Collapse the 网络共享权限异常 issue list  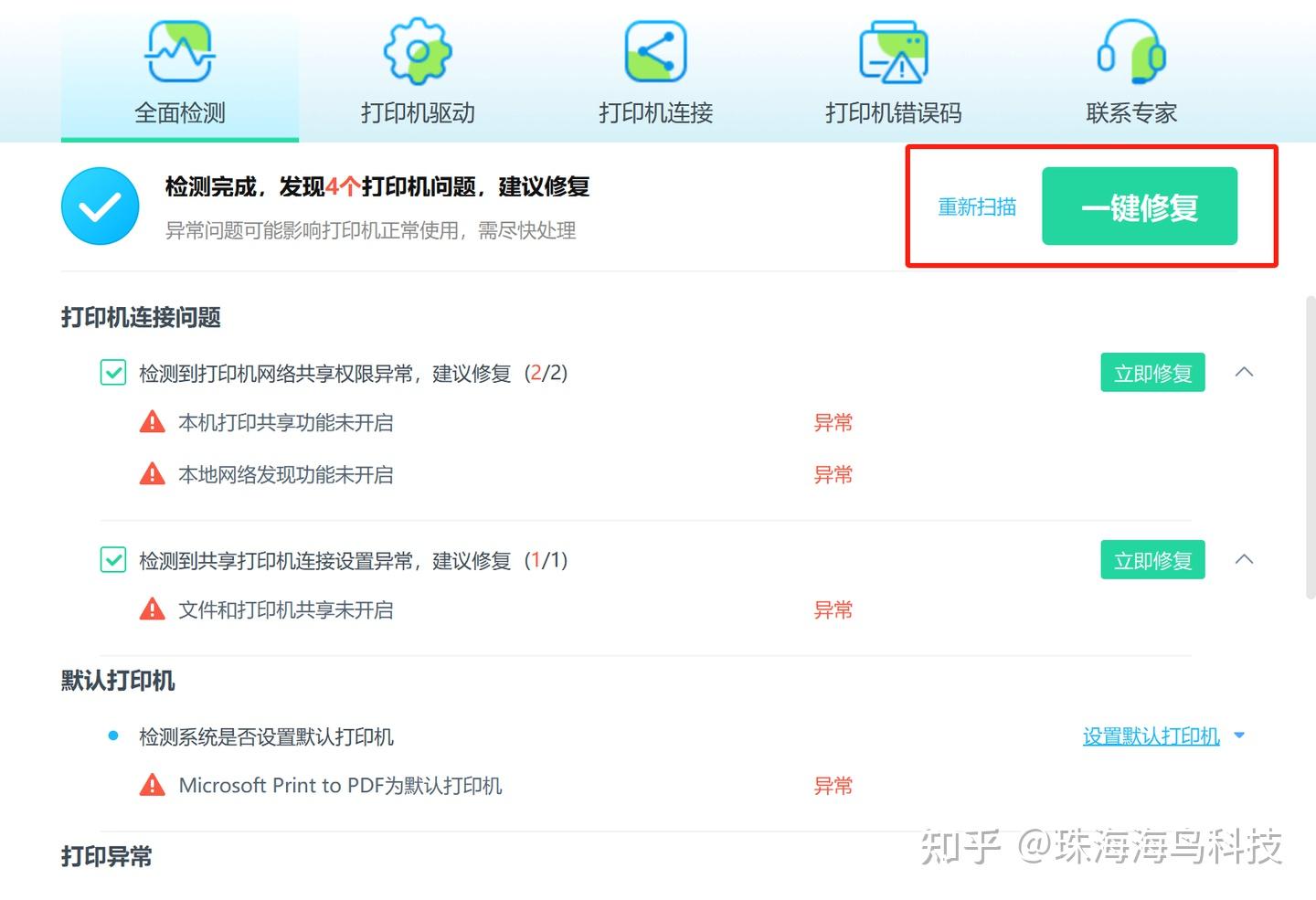pyautogui.click(x=1244, y=372)
